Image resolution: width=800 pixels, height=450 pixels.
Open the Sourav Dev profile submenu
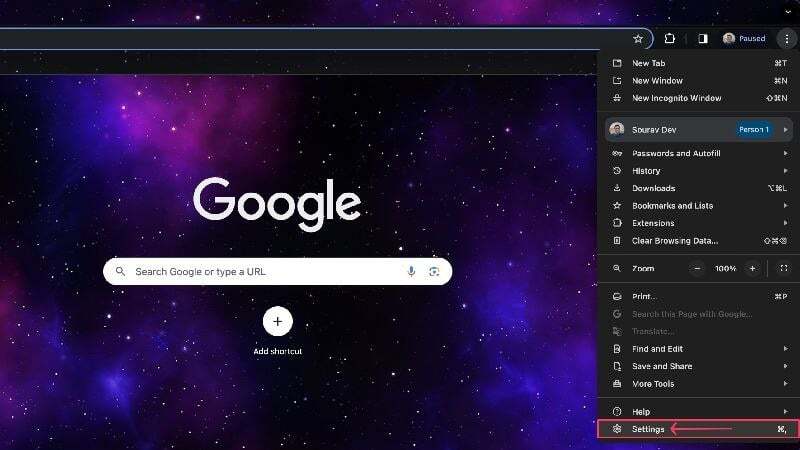[x=698, y=130]
